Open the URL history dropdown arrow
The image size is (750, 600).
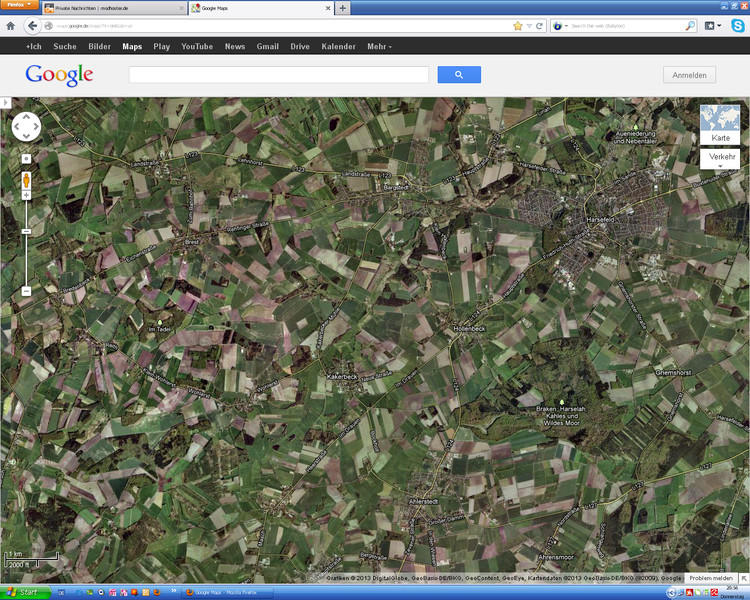529,26
